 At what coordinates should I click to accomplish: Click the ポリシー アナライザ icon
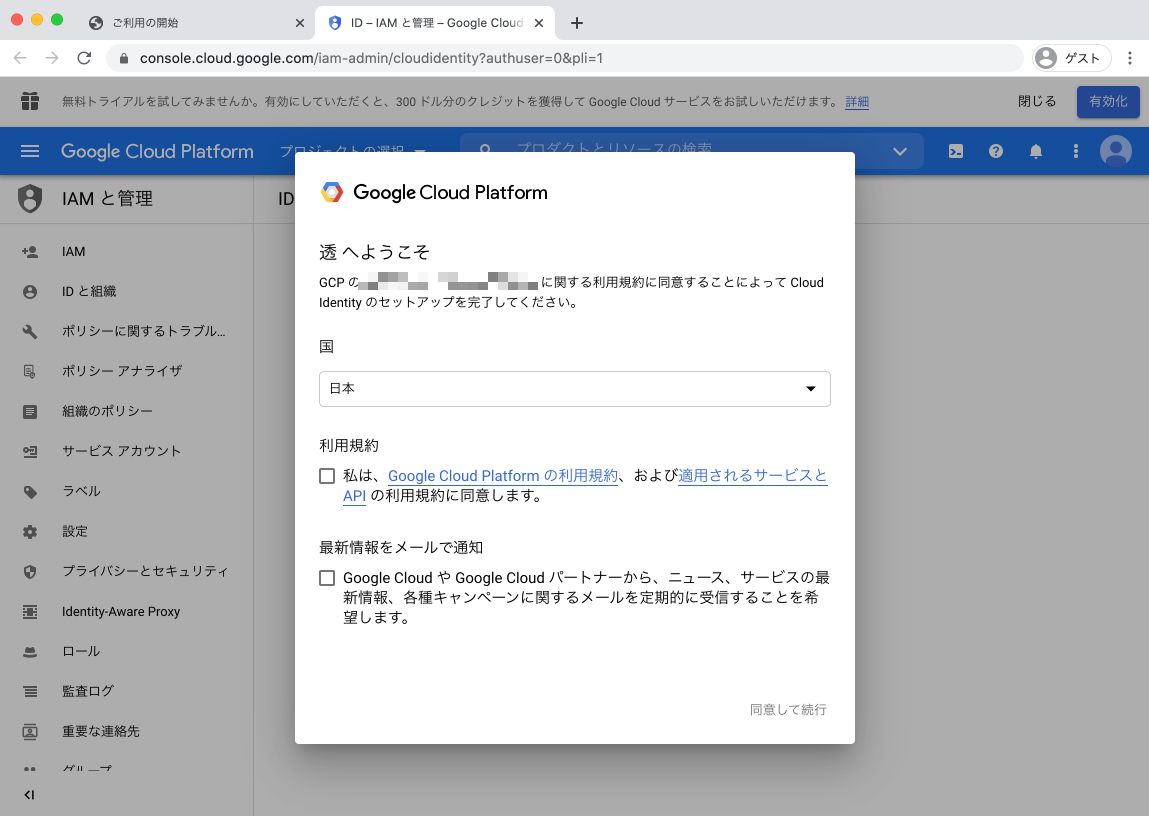point(30,371)
